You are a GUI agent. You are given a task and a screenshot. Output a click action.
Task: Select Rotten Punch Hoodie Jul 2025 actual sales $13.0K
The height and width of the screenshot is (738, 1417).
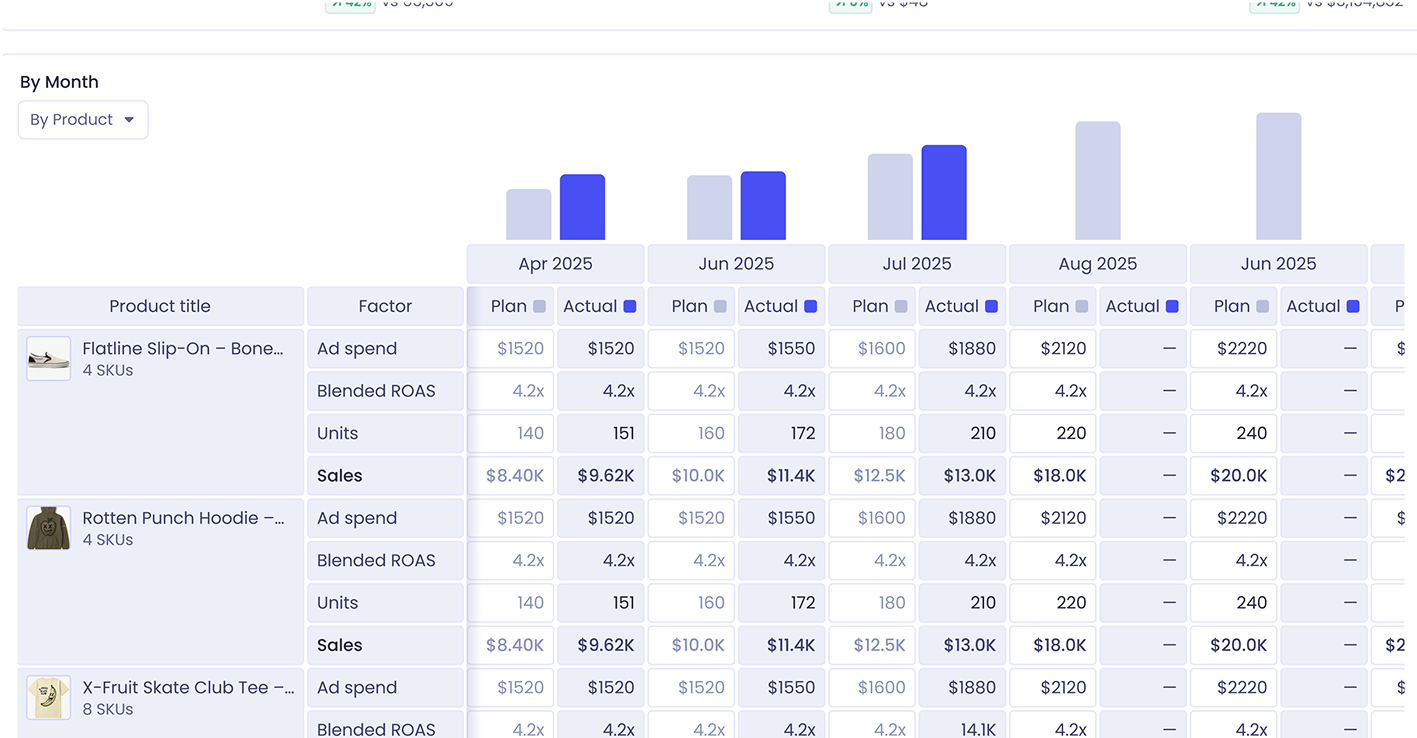coord(962,645)
